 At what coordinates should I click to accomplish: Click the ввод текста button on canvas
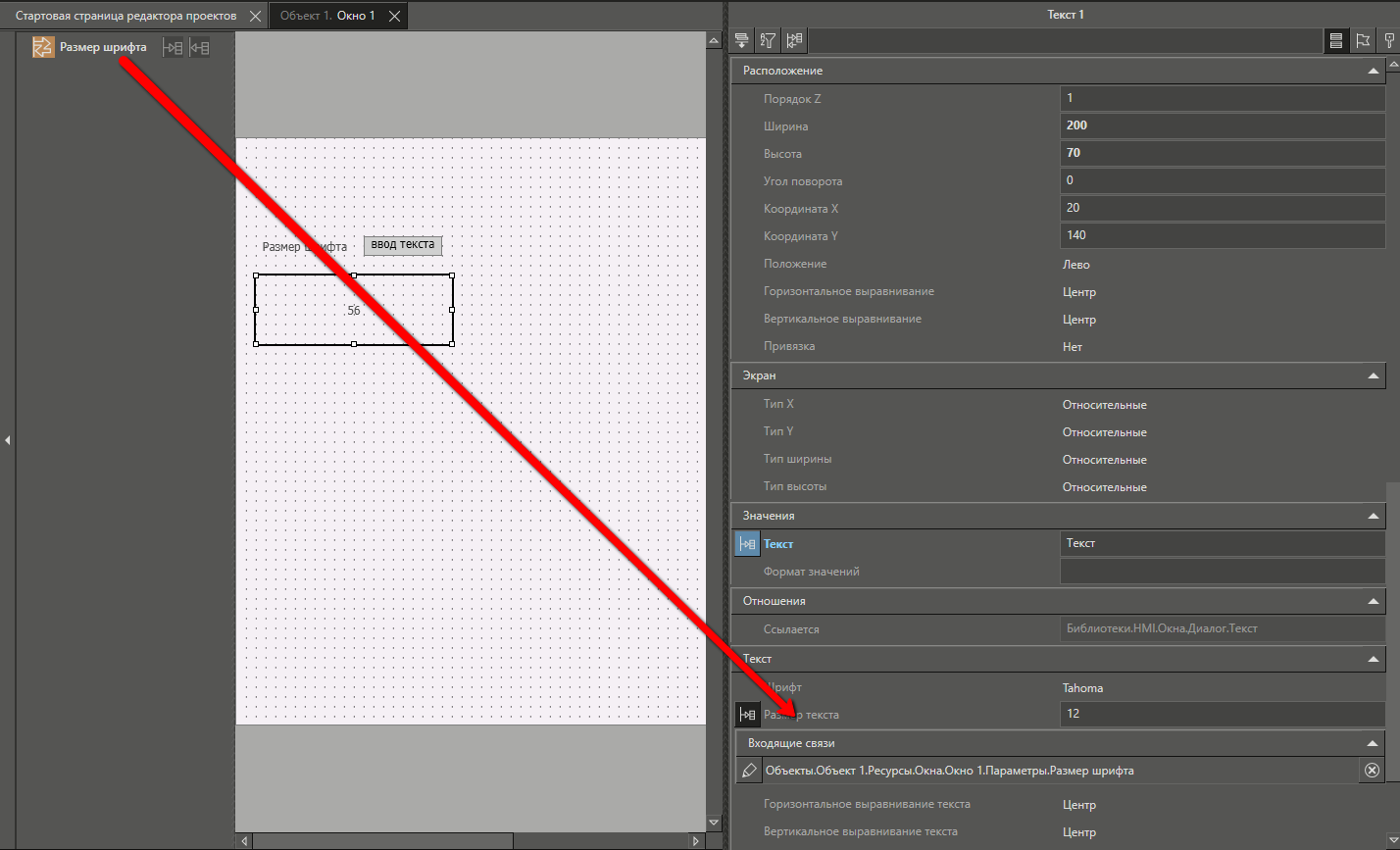402,245
